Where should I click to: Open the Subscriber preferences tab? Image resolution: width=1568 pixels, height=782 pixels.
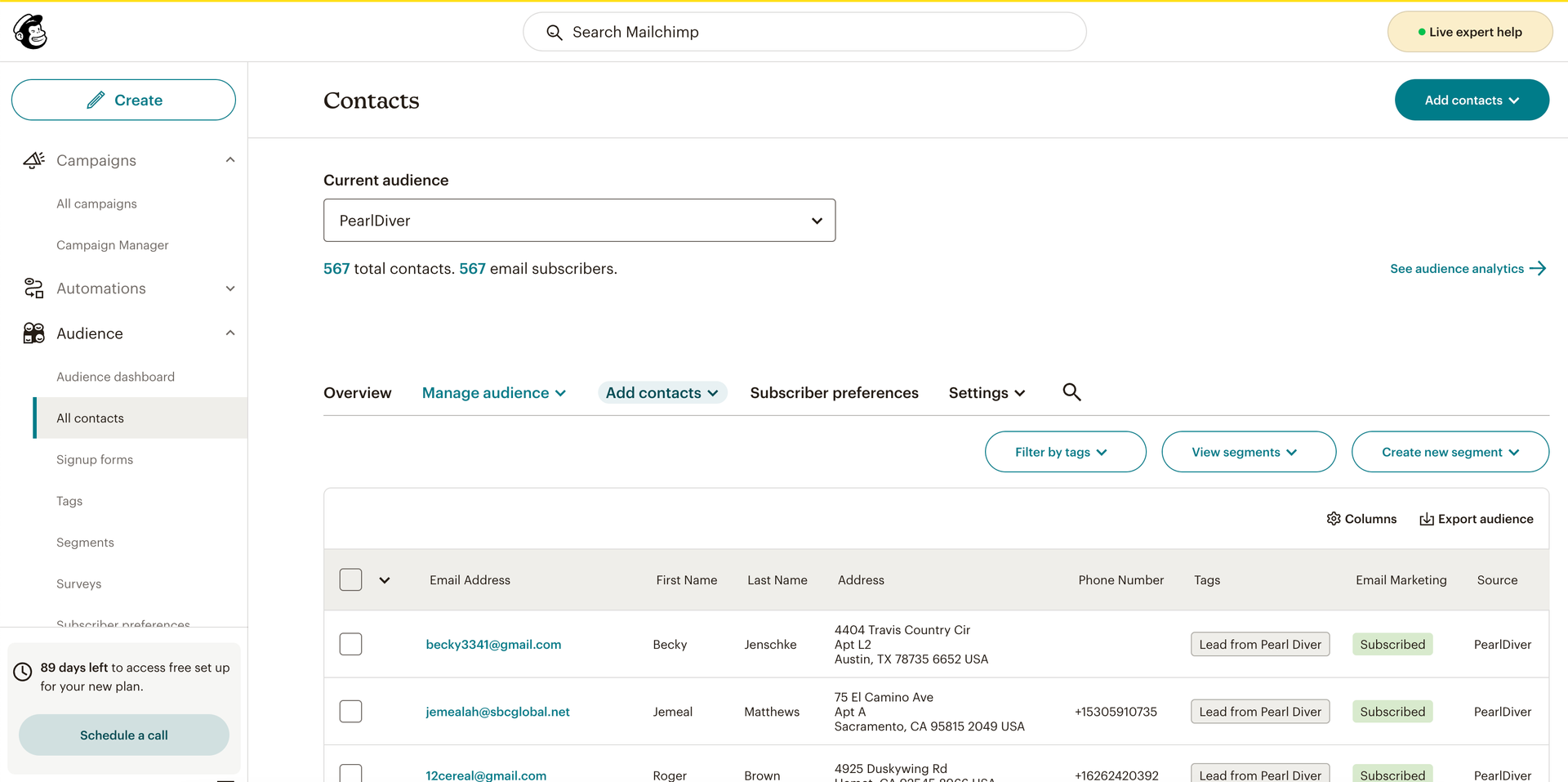click(x=834, y=393)
